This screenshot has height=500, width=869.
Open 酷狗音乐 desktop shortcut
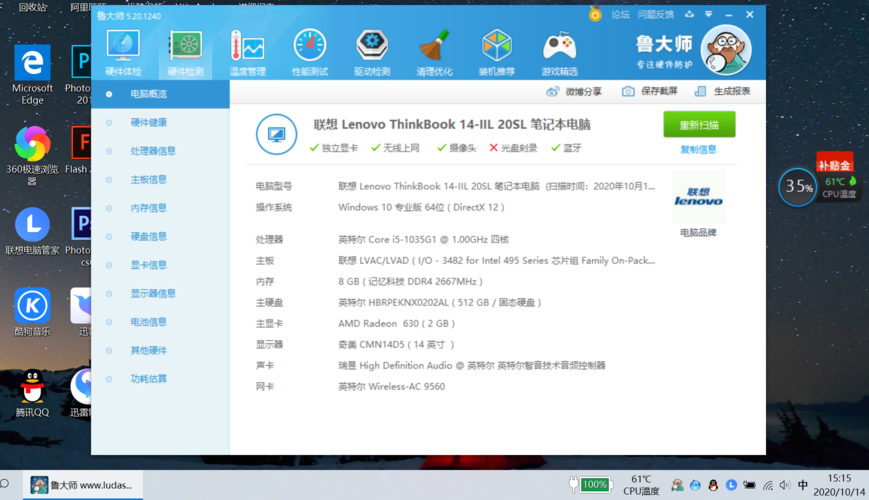[x=32, y=312]
